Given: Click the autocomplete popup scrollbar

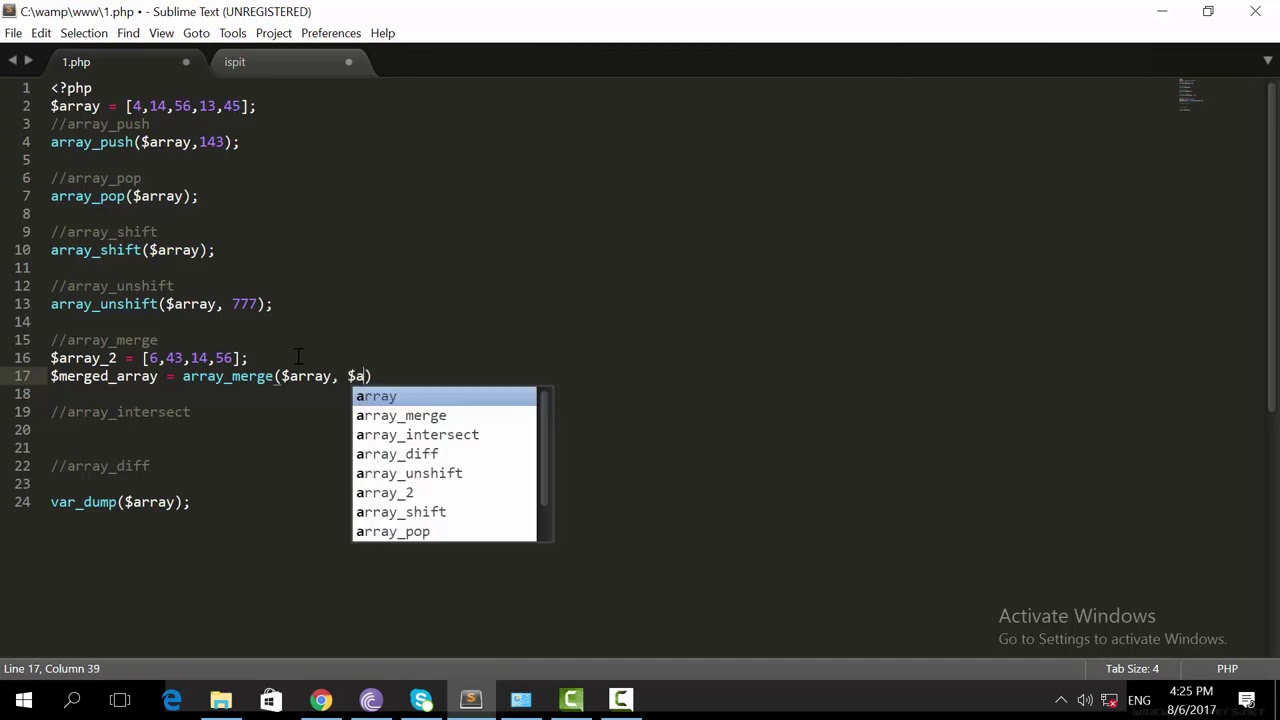Looking at the screenshot, I should [x=544, y=448].
